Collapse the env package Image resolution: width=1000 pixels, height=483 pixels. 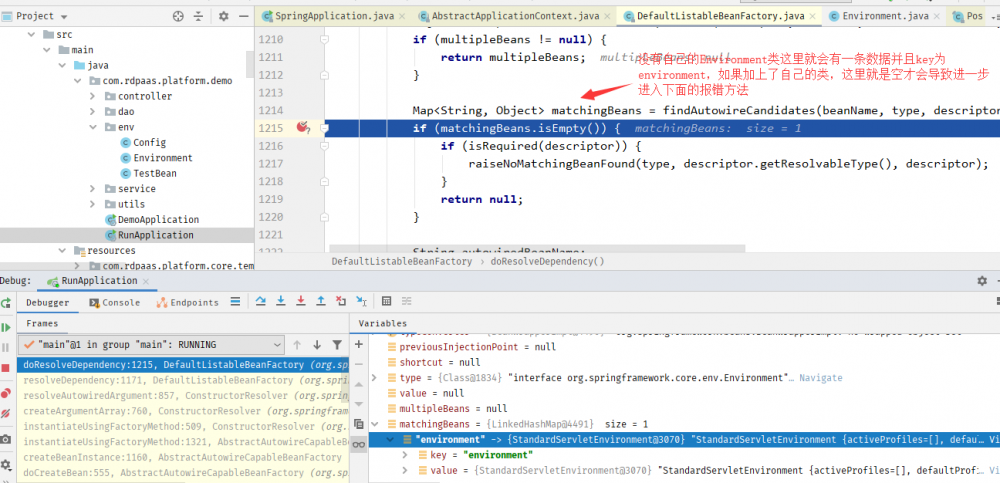click(x=92, y=127)
